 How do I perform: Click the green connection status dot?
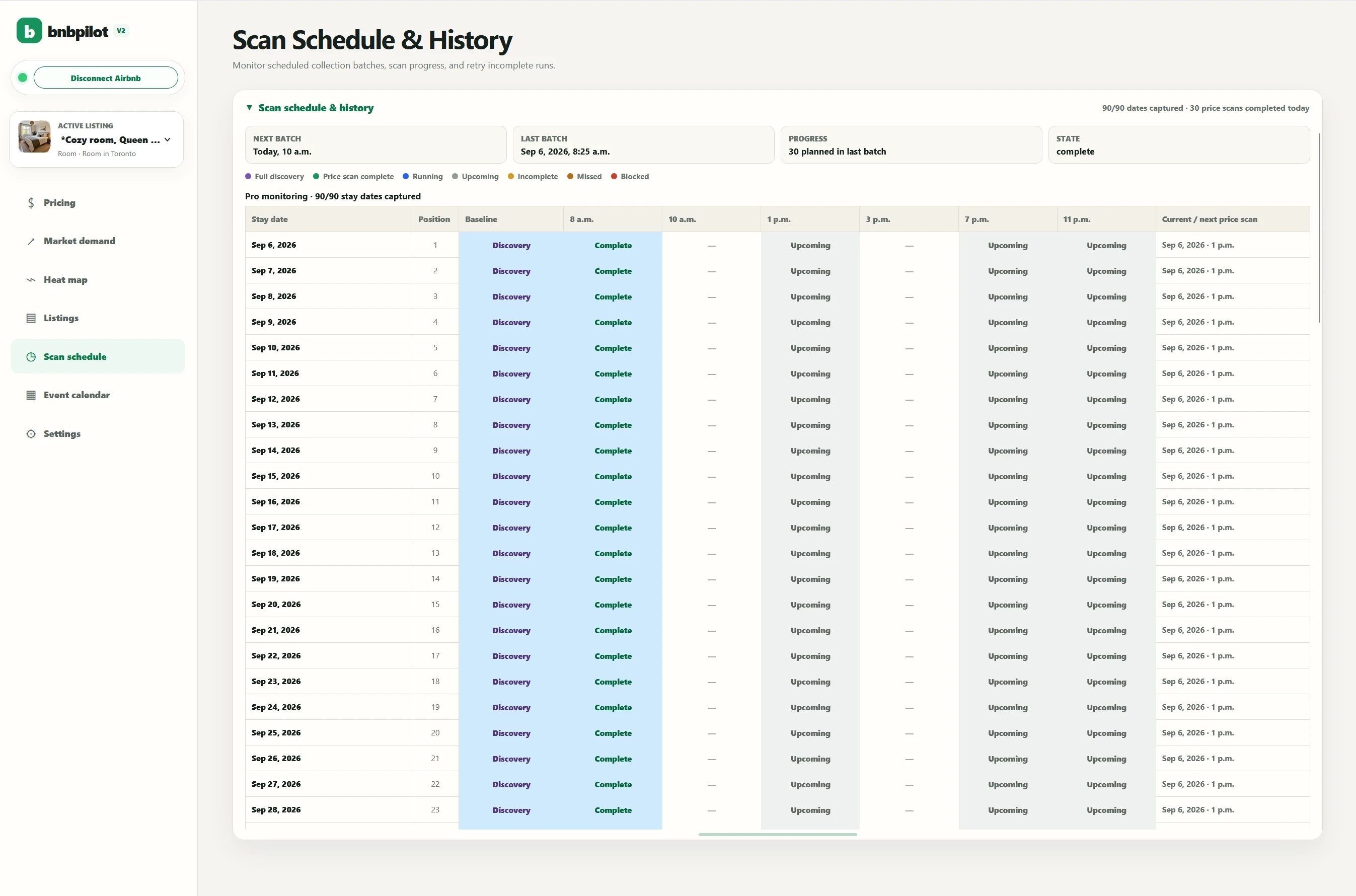pos(23,78)
